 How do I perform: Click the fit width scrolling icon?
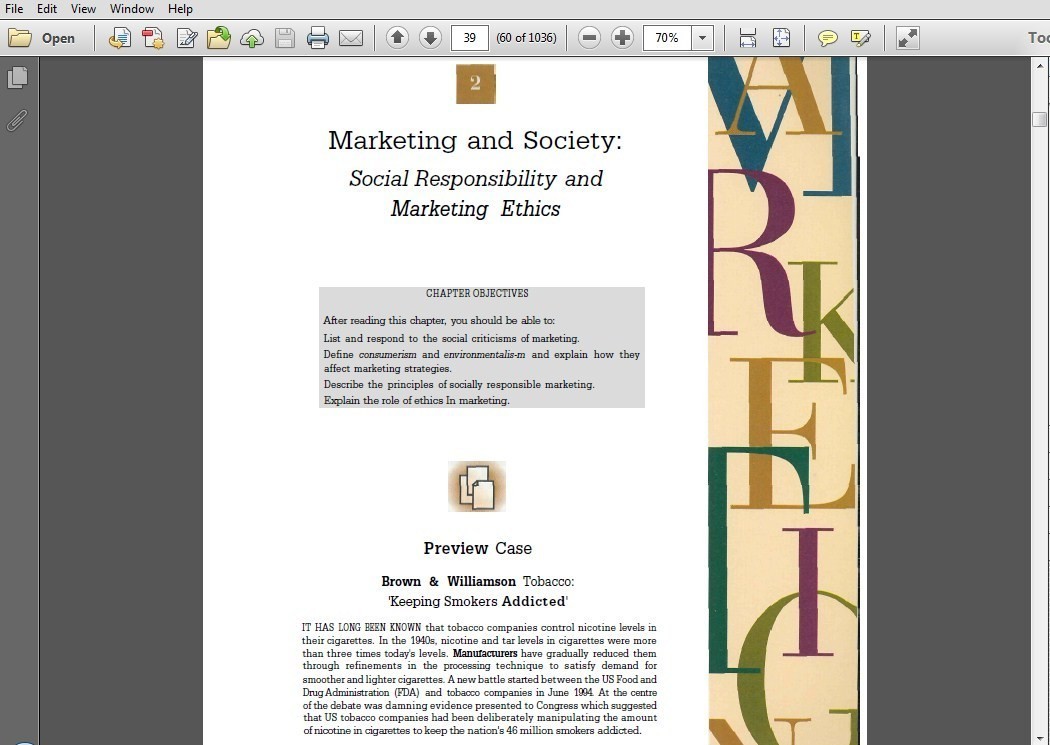748,38
